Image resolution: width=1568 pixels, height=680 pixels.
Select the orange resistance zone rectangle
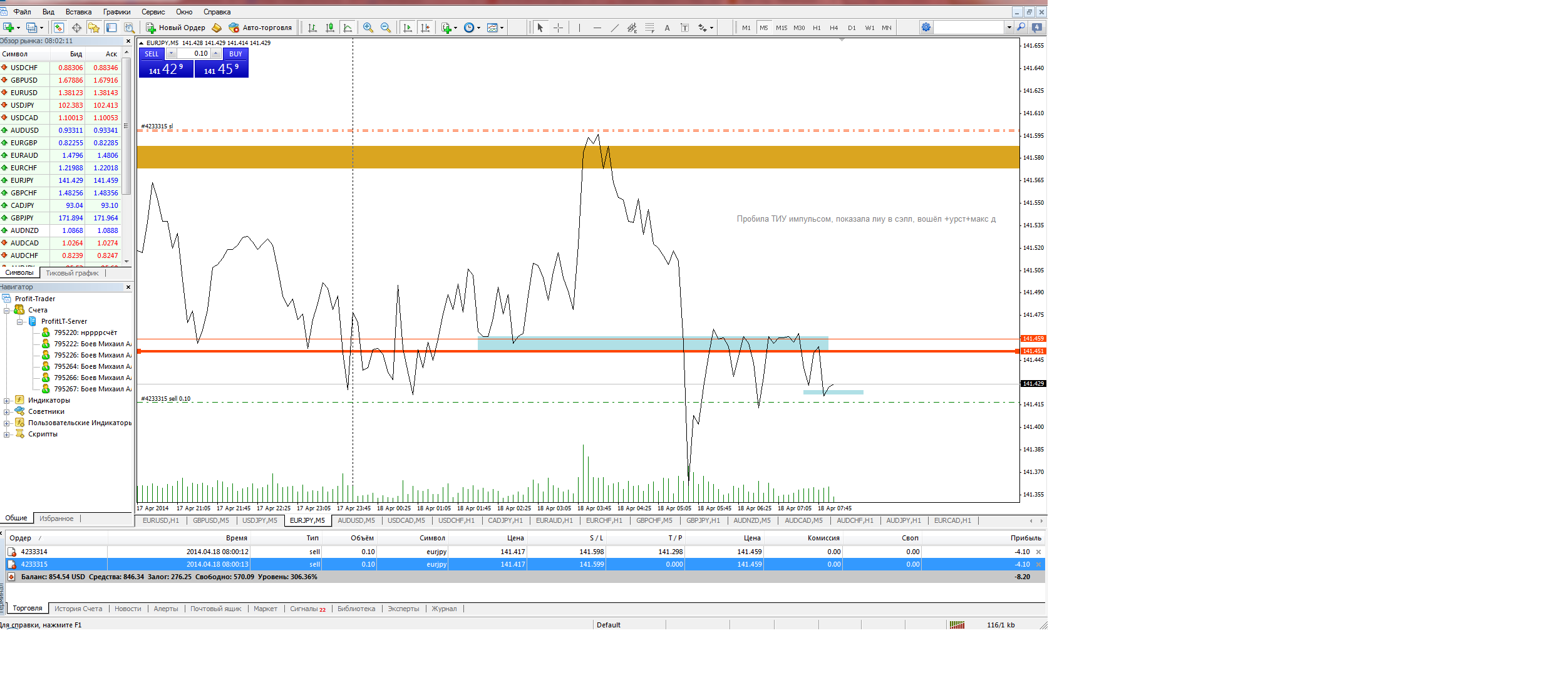click(578, 157)
